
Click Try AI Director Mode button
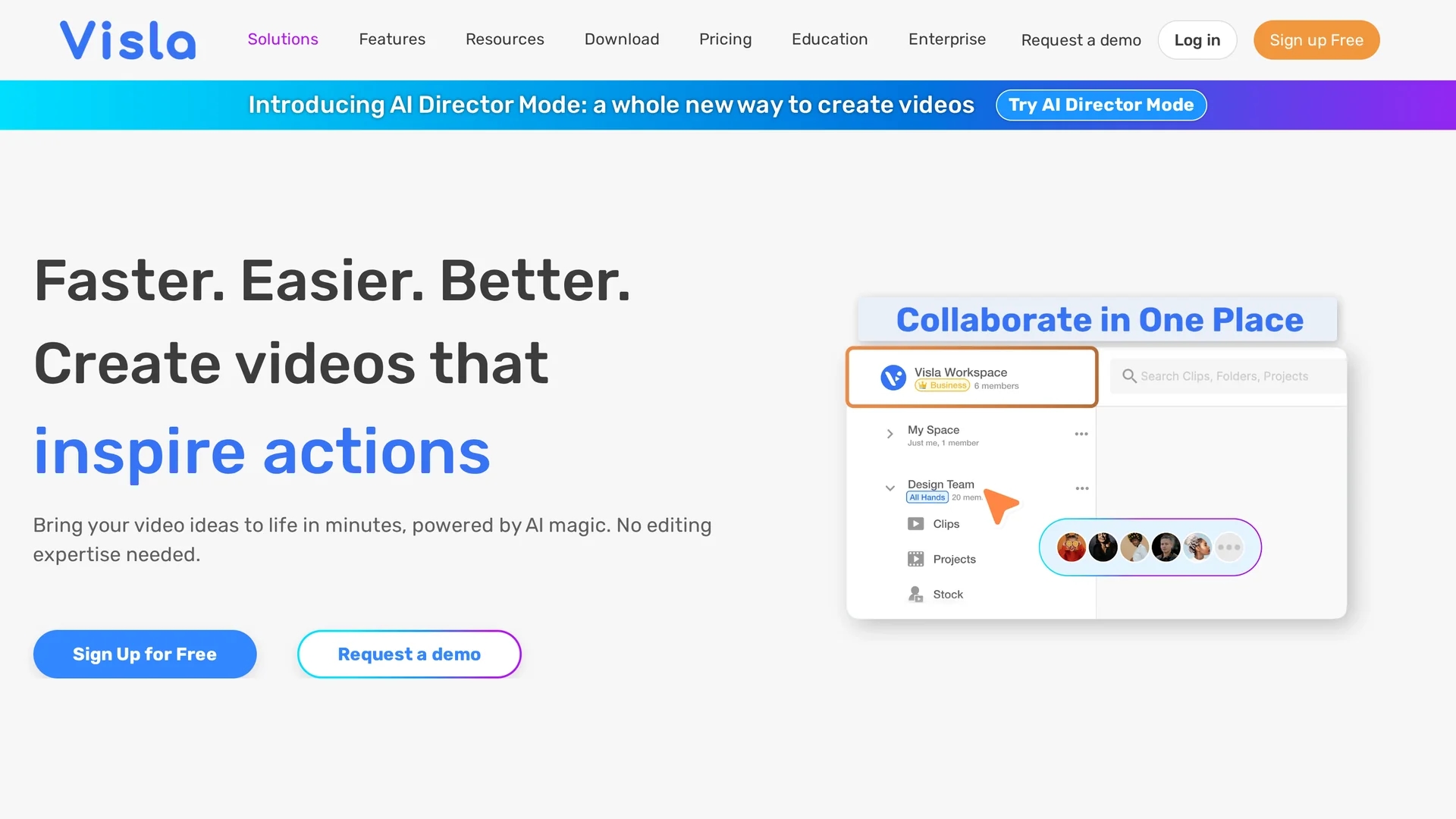[x=1101, y=105]
